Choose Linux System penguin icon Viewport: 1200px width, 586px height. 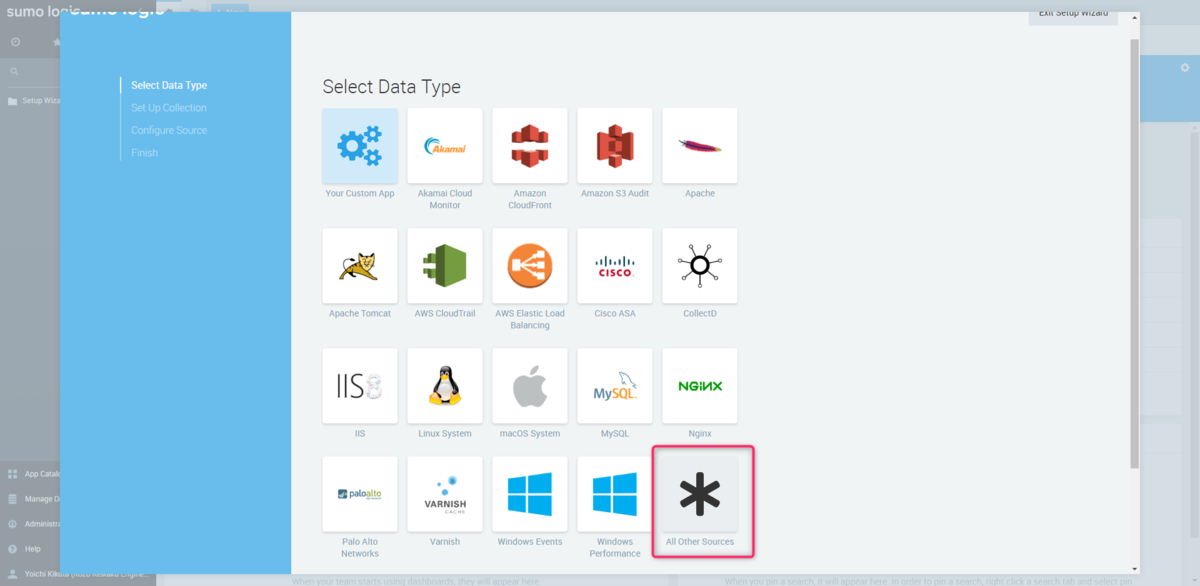445,386
